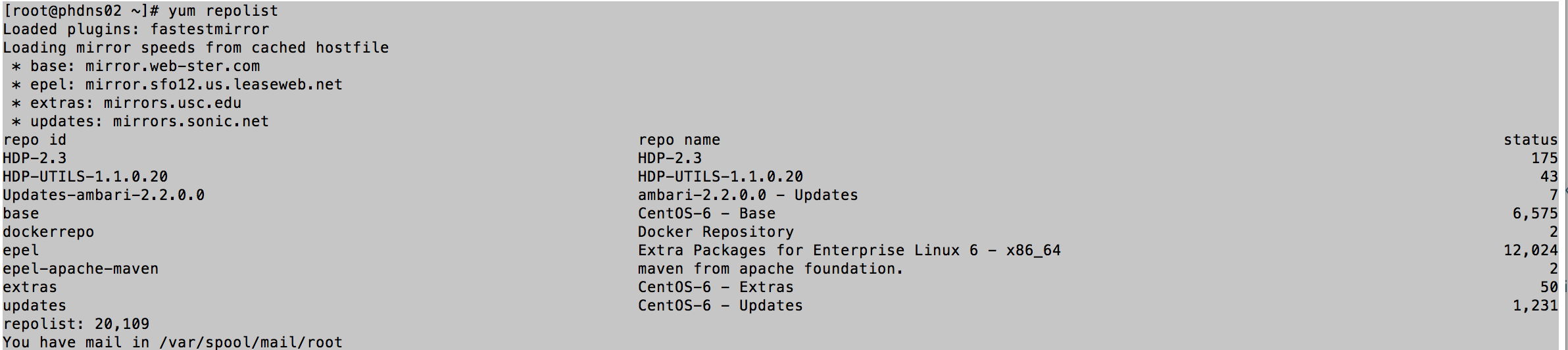Click the 'repolist: 20,109' total line

76,324
